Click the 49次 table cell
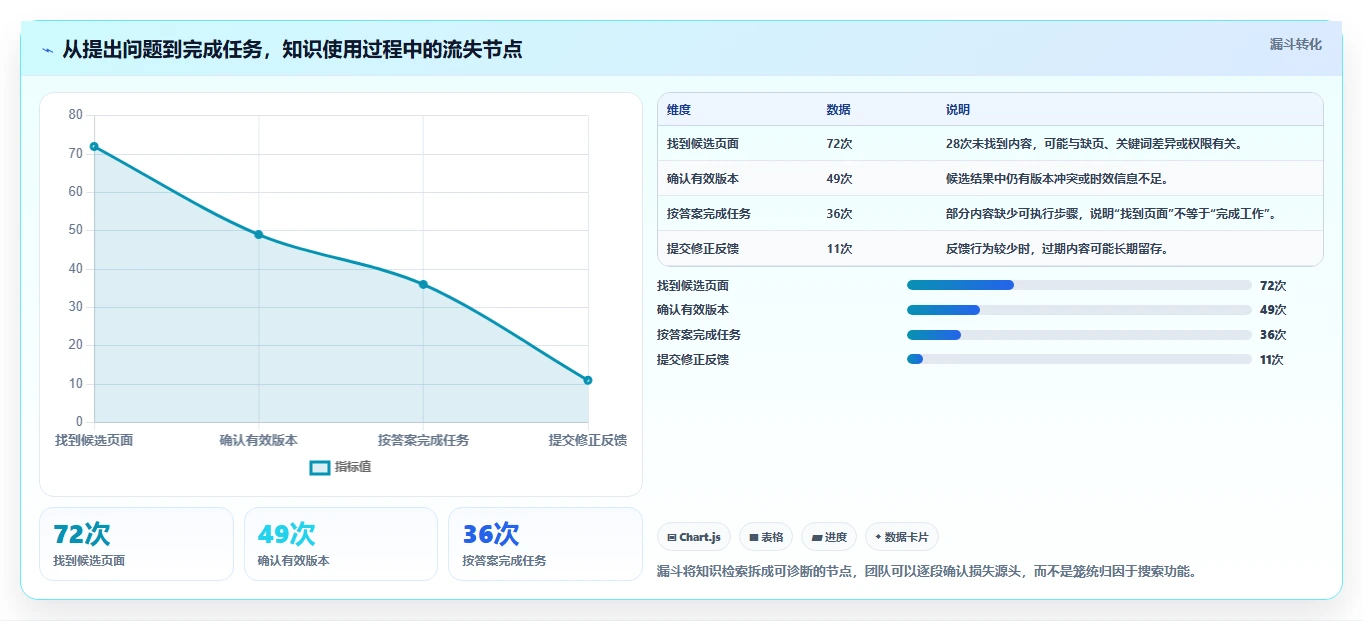The image size is (1363, 621). pos(840,179)
